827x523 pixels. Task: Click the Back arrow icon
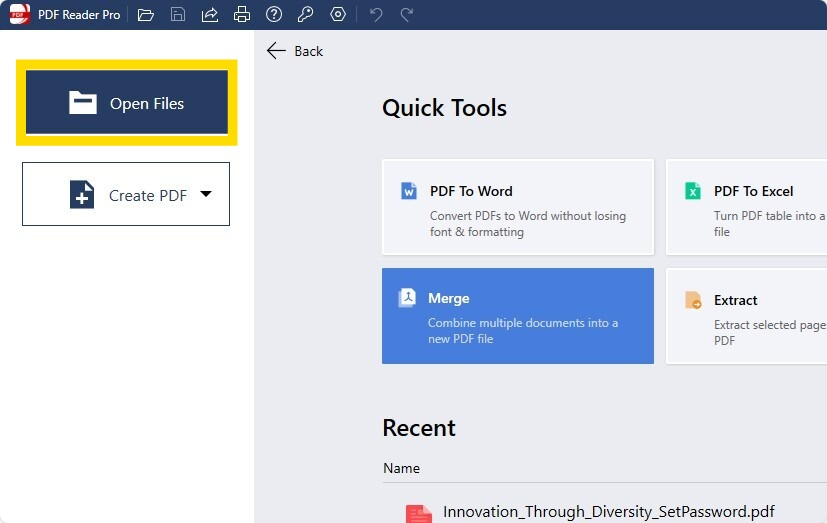pos(276,51)
